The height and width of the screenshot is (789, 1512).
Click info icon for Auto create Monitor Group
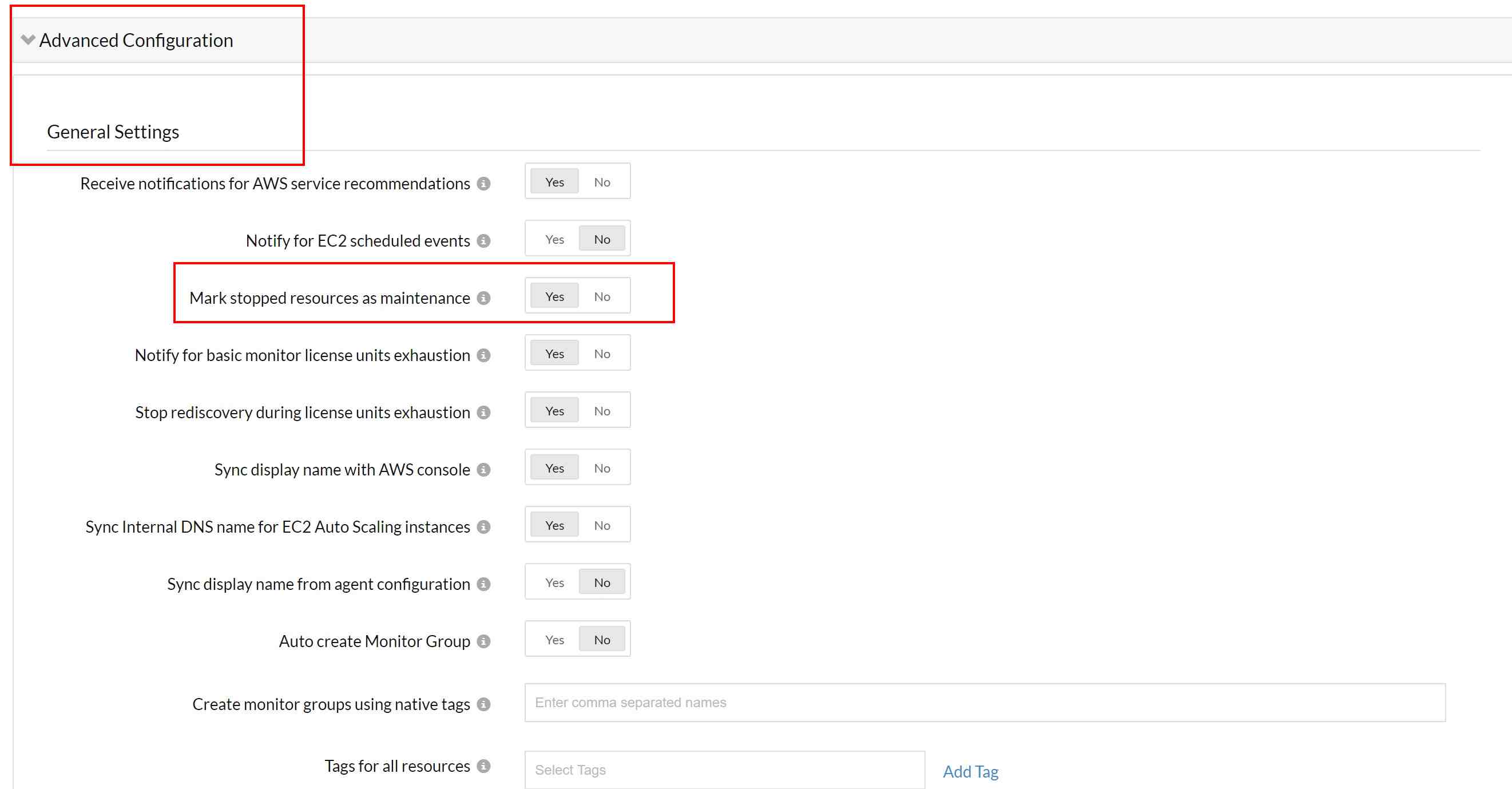(x=483, y=641)
